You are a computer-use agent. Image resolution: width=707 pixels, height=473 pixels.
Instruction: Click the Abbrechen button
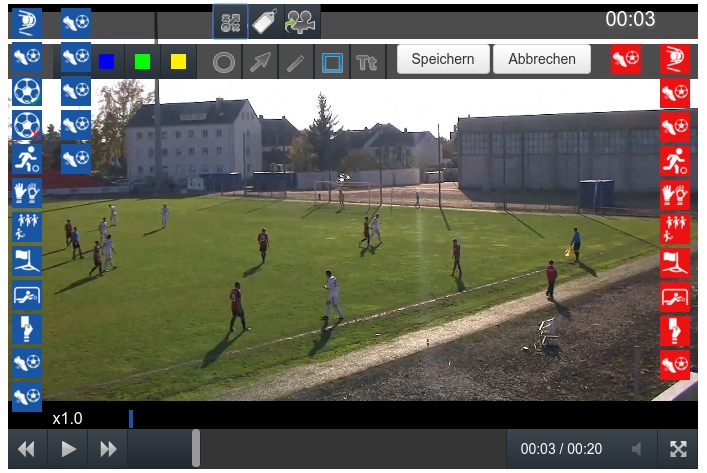[x=542, y=59]
